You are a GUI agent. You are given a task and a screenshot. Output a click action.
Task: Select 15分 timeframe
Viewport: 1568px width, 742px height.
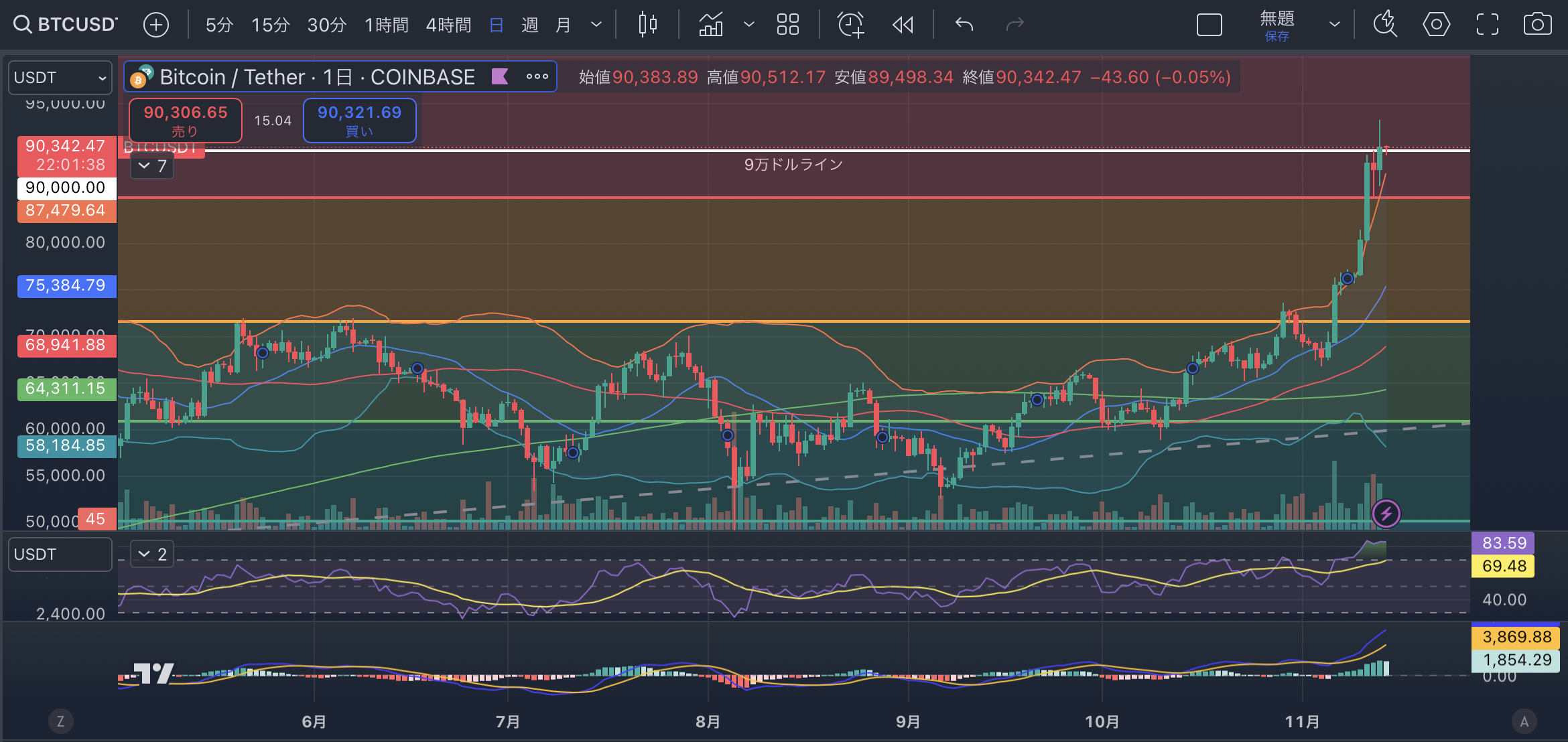coord(270,25)
